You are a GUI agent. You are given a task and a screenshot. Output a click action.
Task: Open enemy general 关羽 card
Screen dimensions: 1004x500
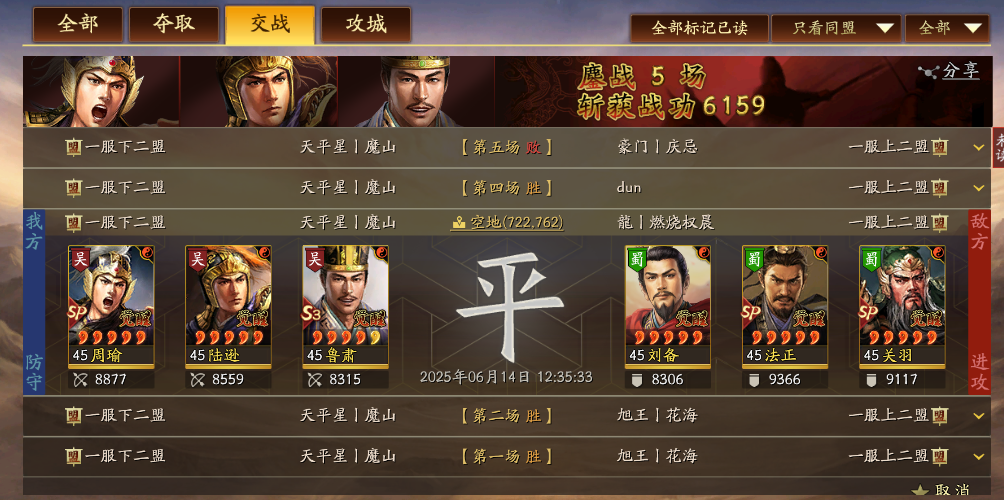(902, 307)
